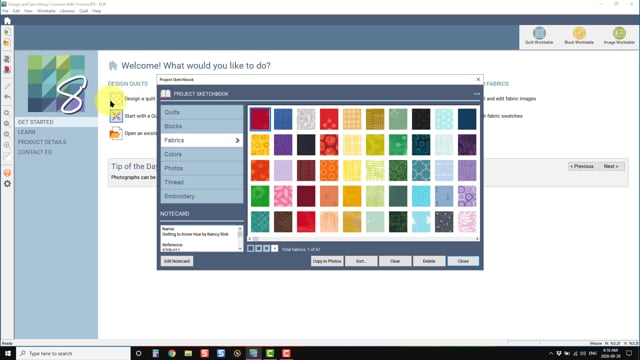Switch to the Quilts section of Sketchbook

pos(202,112)
